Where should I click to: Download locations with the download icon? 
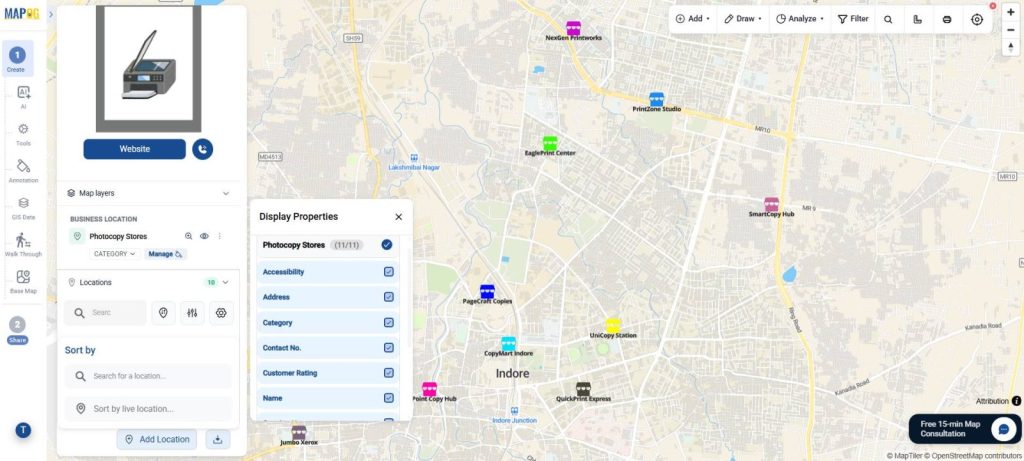click(x=217, y=439)
